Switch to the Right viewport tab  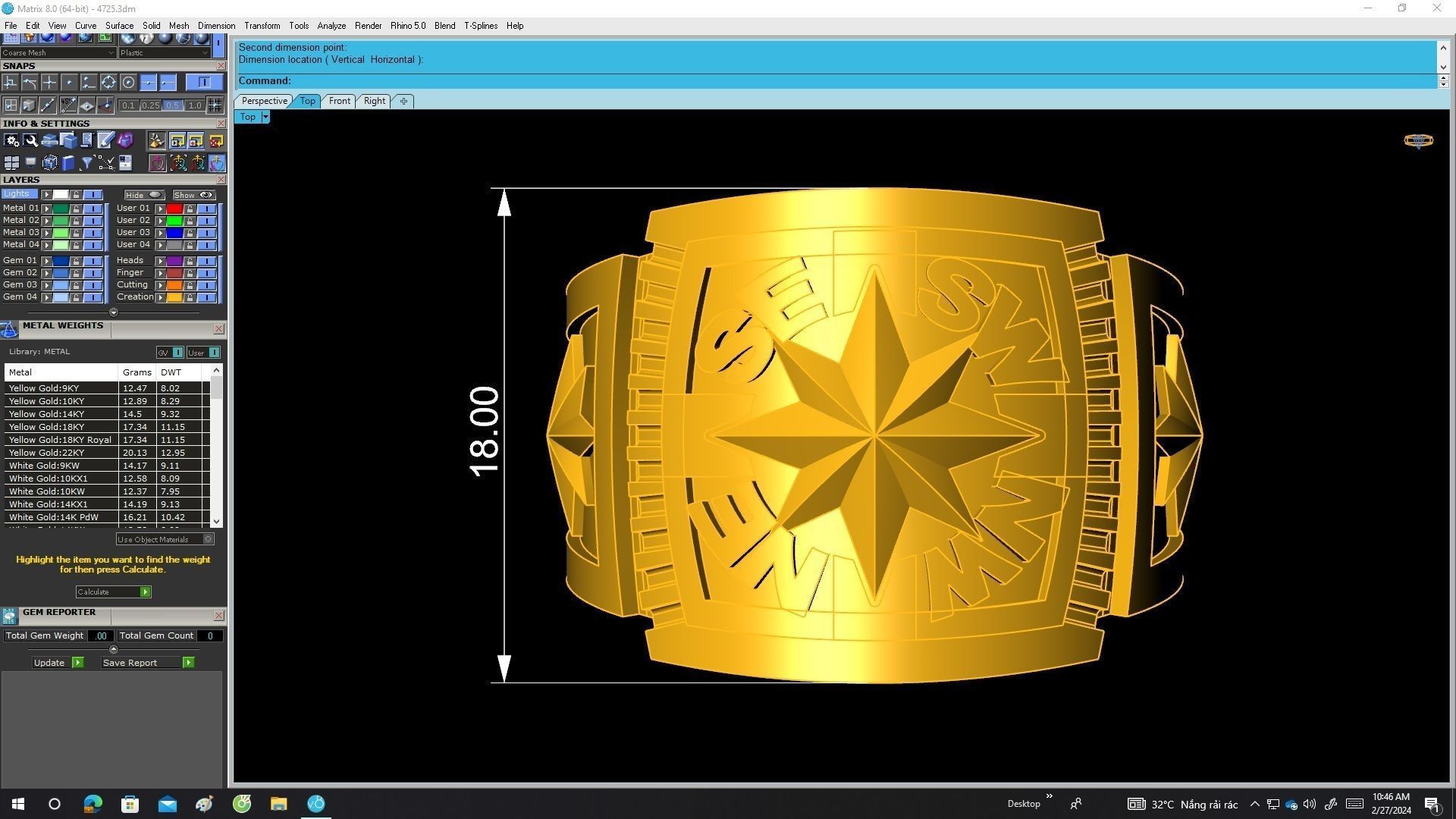[374, 101]
